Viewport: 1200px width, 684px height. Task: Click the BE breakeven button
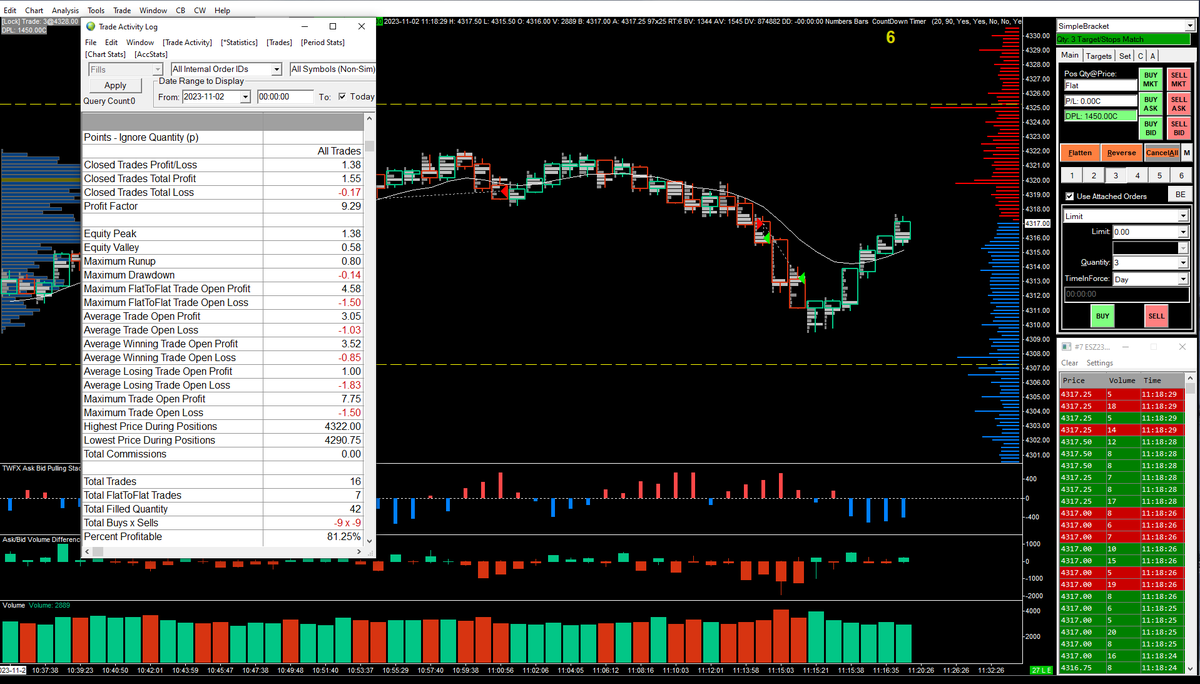1180,195
